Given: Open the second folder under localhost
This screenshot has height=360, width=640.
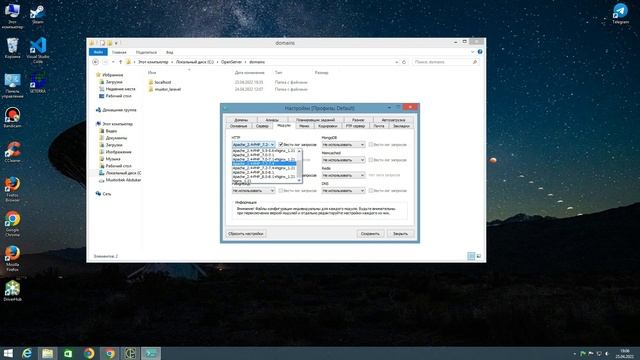Looking at the screenshot, I should 167,89.
